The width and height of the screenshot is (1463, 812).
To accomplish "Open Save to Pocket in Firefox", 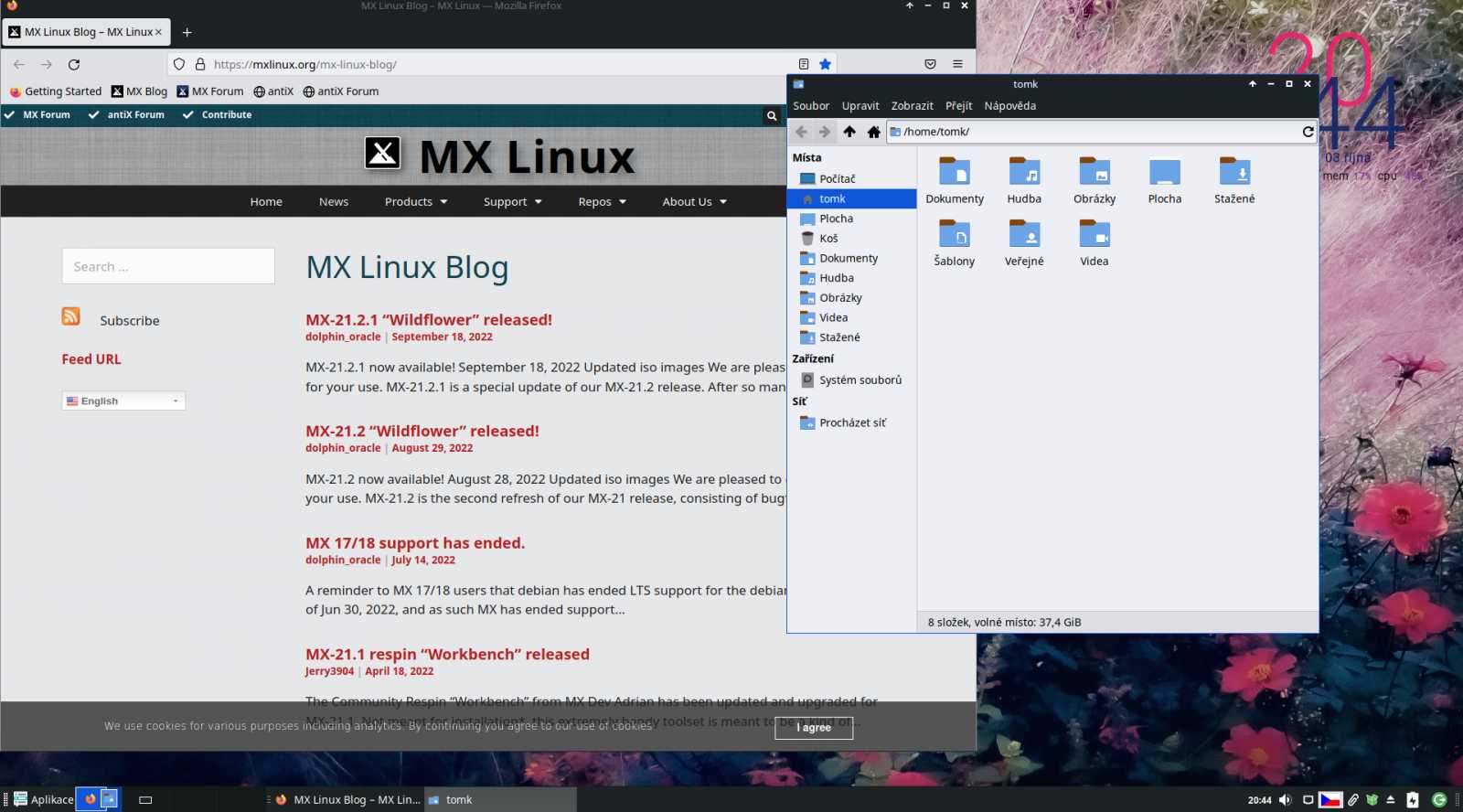I will (x=930, y=64).
